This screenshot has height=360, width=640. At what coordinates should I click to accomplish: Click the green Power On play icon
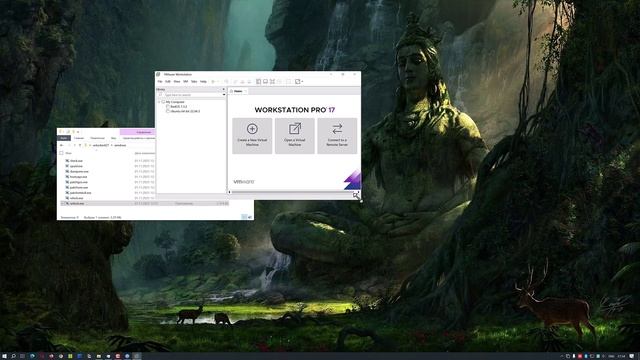click(213, 82)
